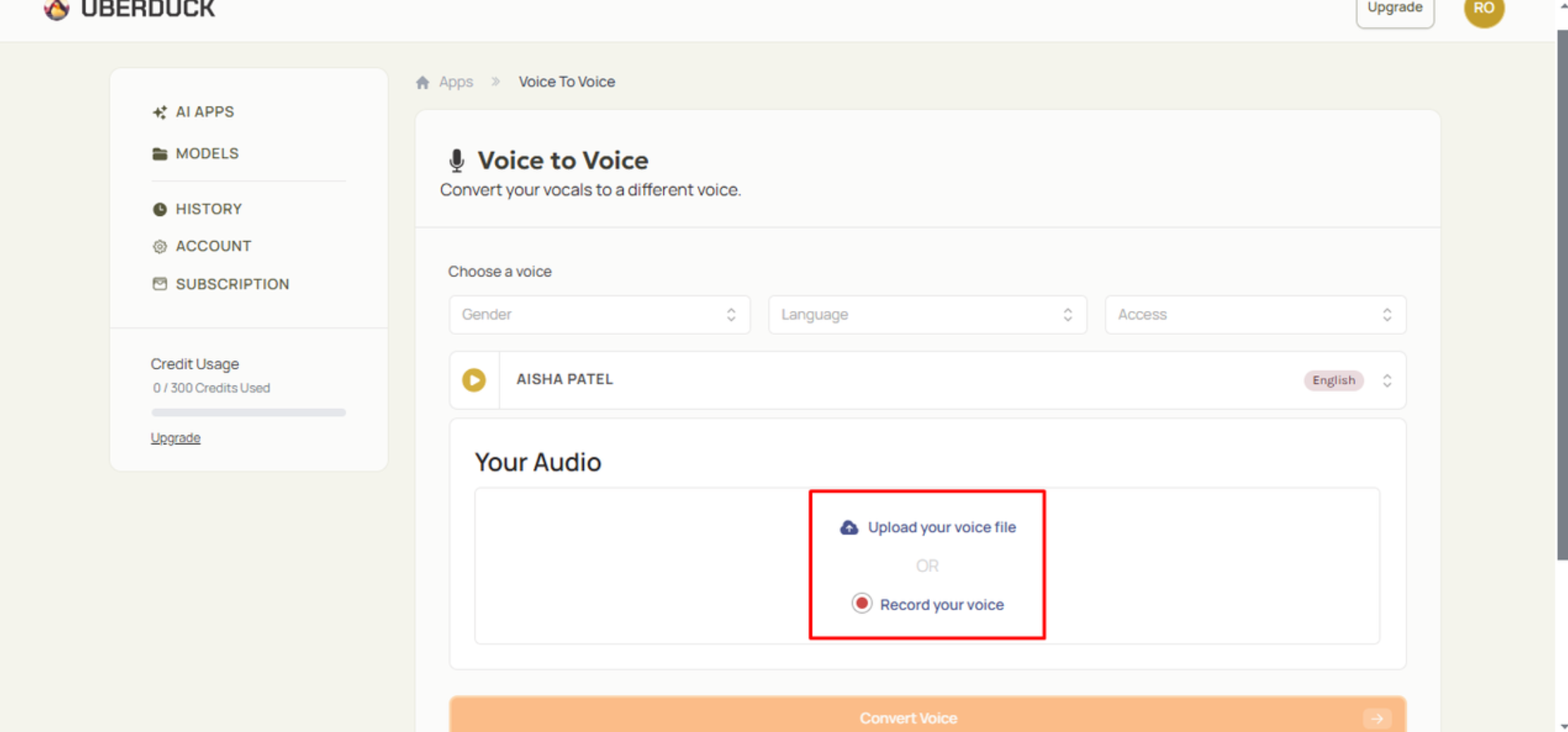The height and width of the screenshot is (732, 1568).
Task: Open AI Apps from the sidebar
Action: pos(204,111)
